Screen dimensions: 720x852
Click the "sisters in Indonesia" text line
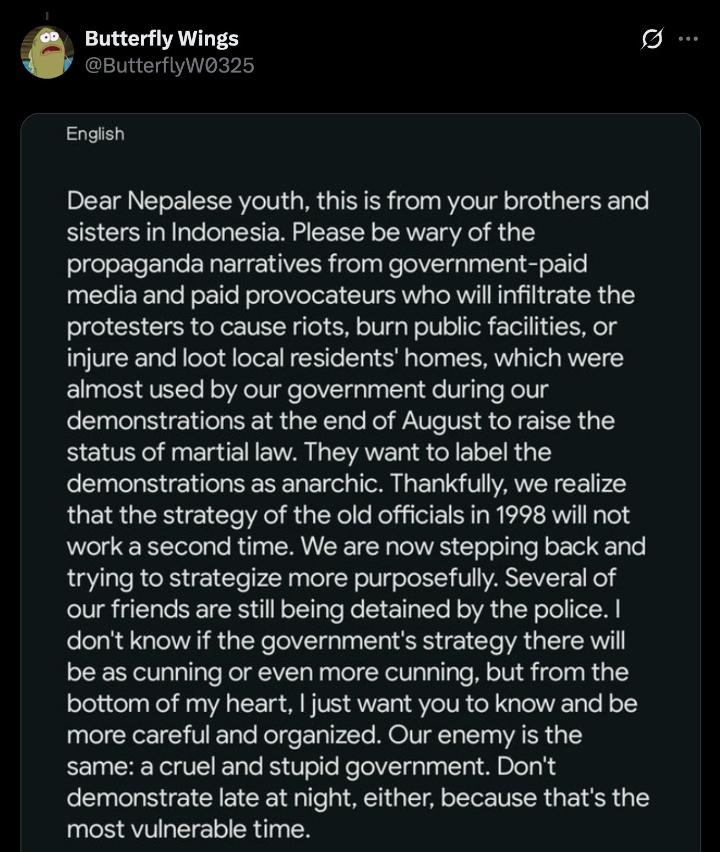coord(300,233)
